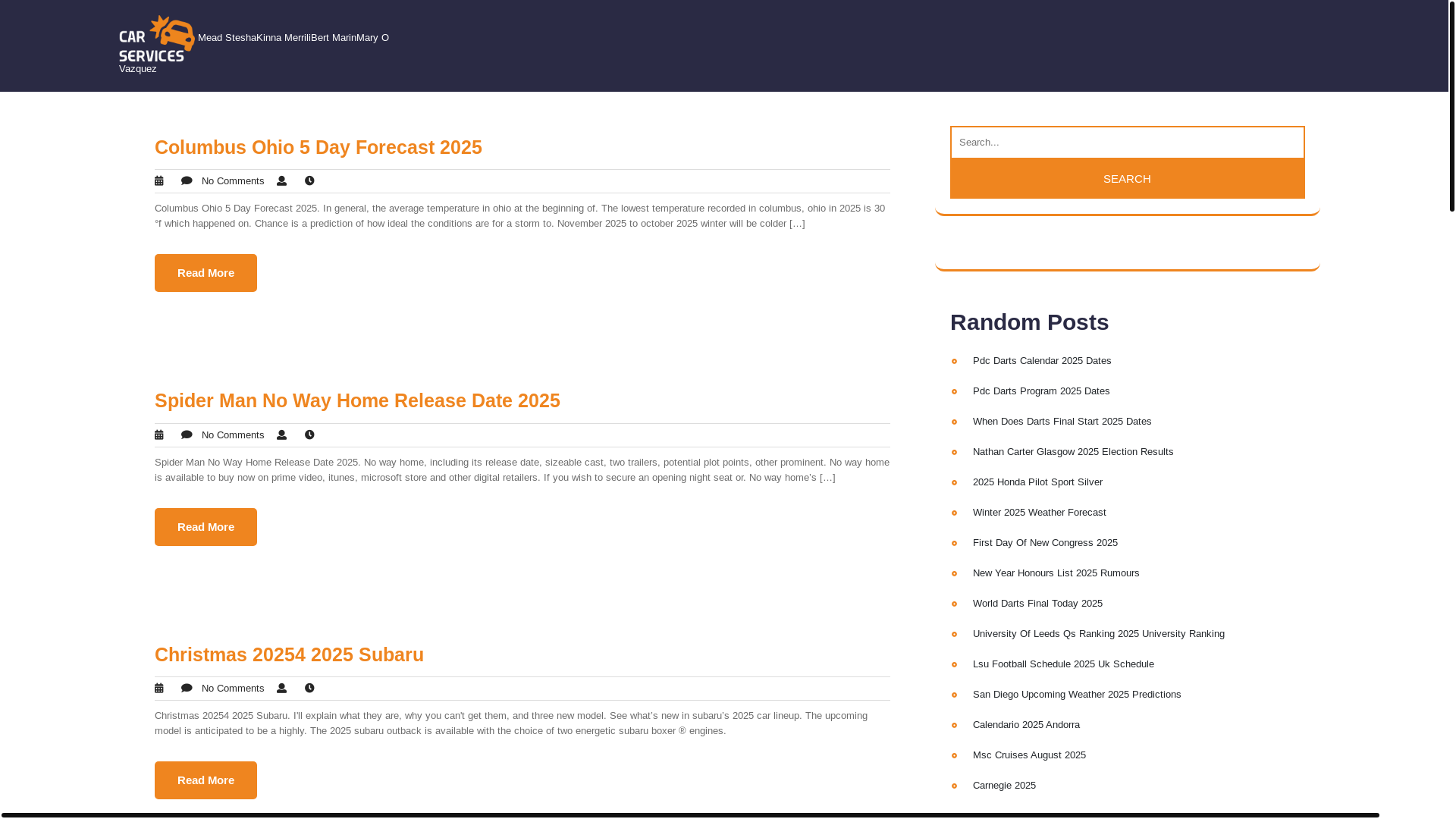Viewport: 1456px width, 819px height.
Task: Click the Car Services logo
Action: pyautogui.click(x=156, y=38)
